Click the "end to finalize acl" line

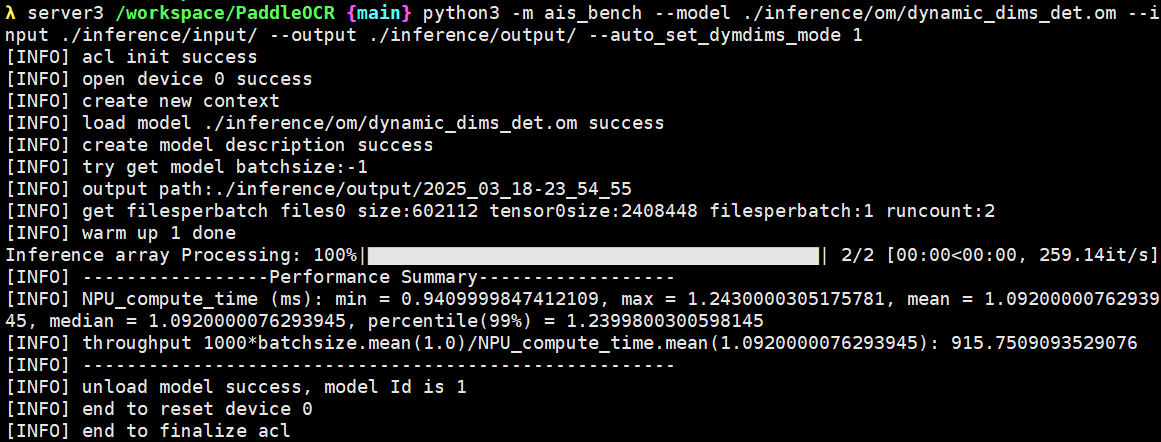(186, 431)
